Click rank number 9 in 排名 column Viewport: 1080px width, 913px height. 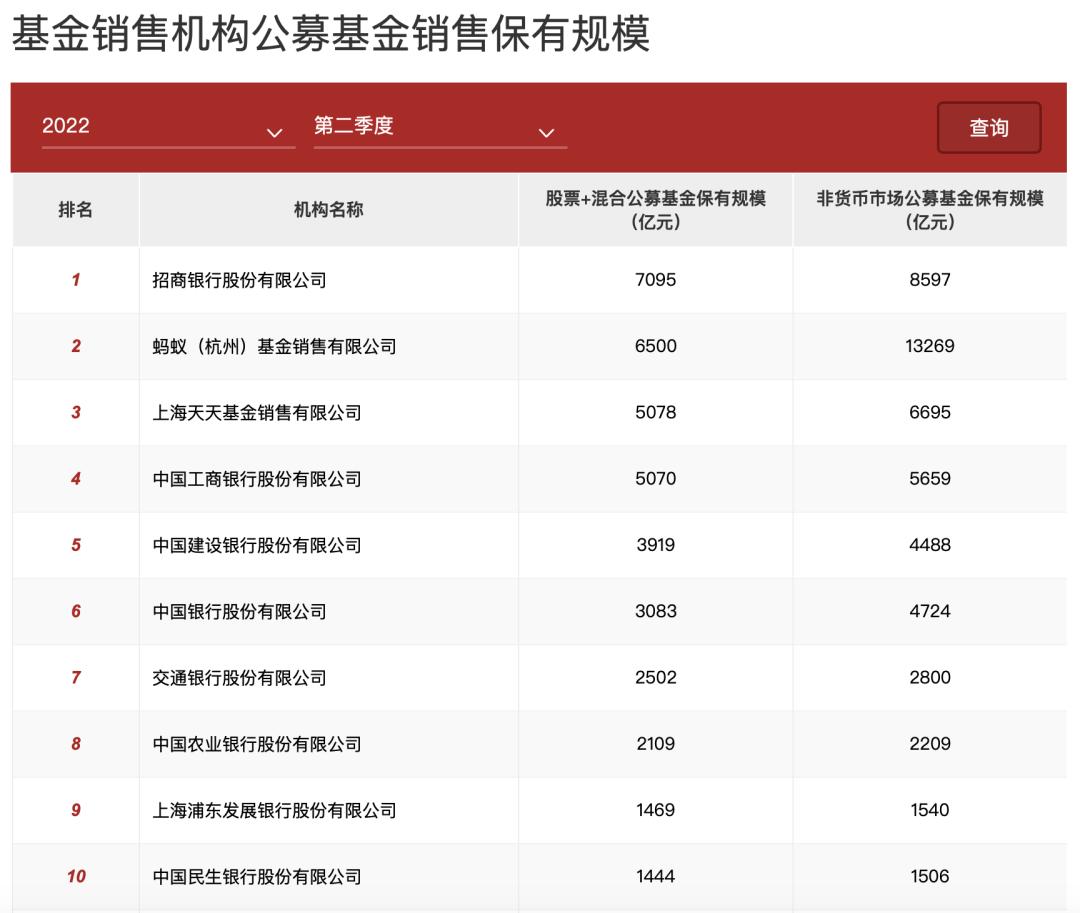(76, 810)
